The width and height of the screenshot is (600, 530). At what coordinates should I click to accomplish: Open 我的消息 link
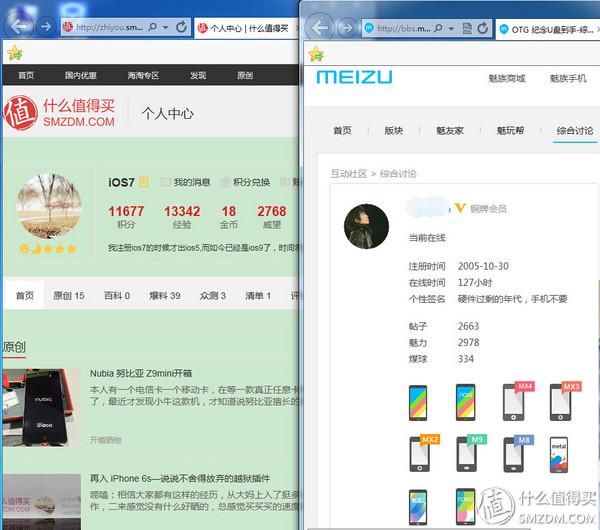186,182
